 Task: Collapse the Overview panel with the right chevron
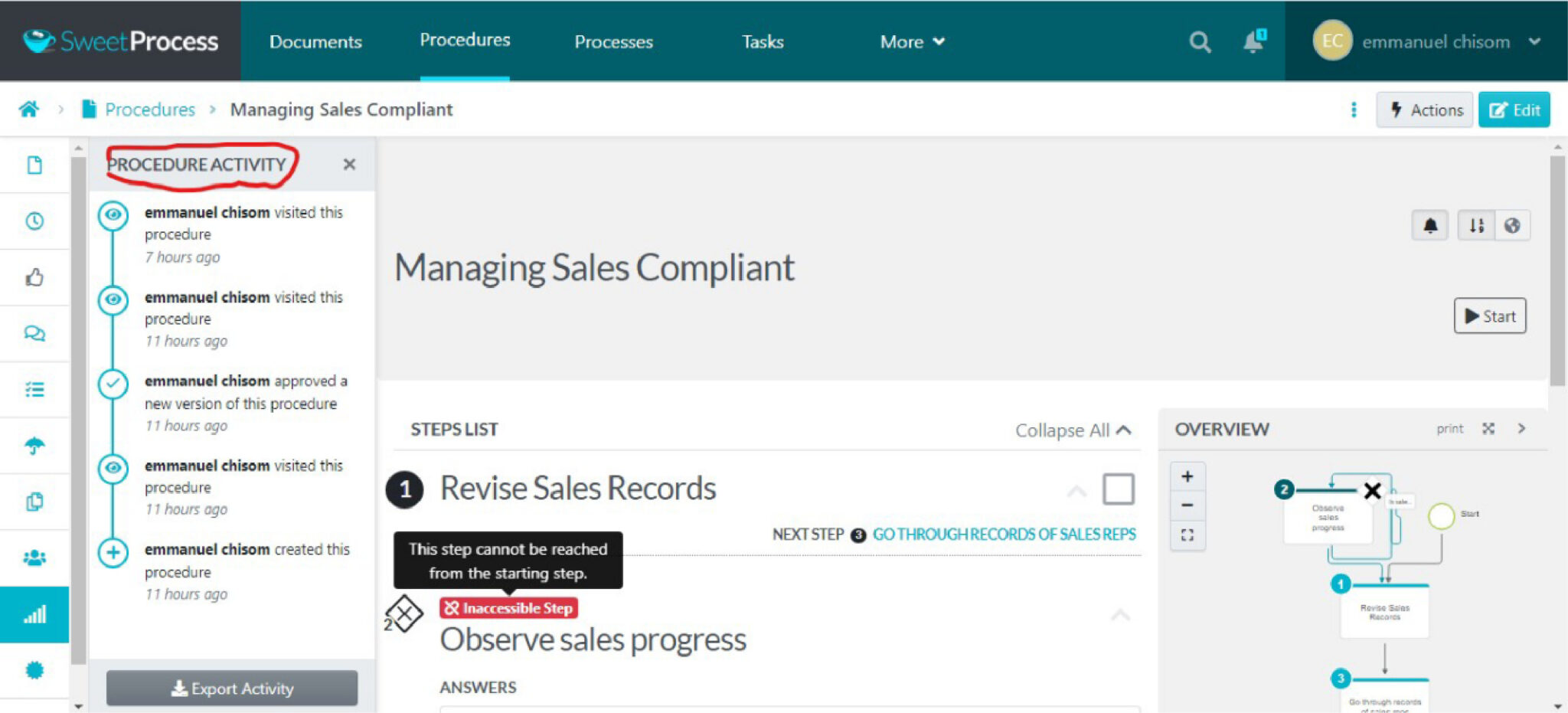[x=1521, y=429]
